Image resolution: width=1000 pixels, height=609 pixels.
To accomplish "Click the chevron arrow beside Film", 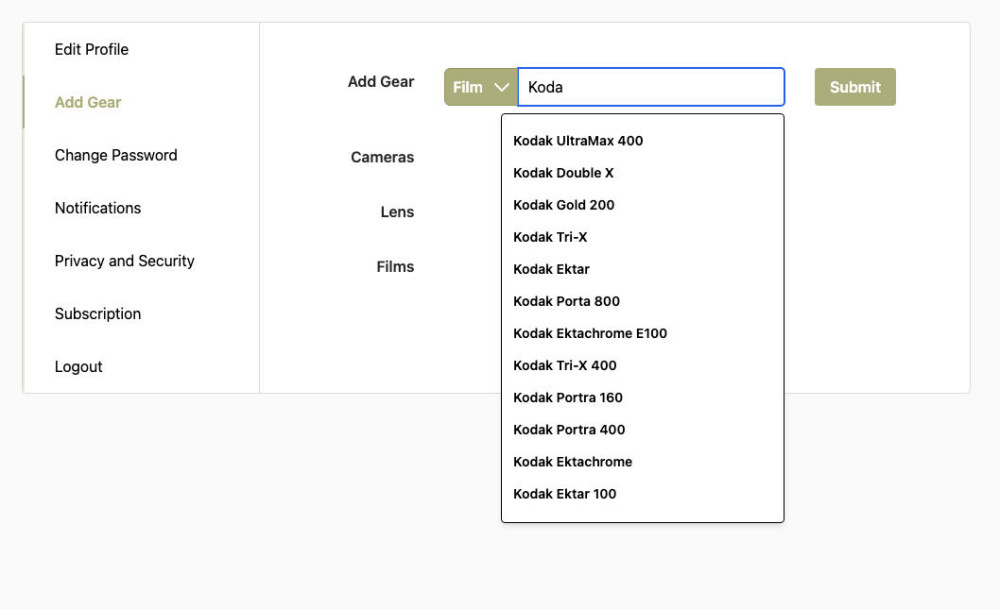I will click(502, 87).
